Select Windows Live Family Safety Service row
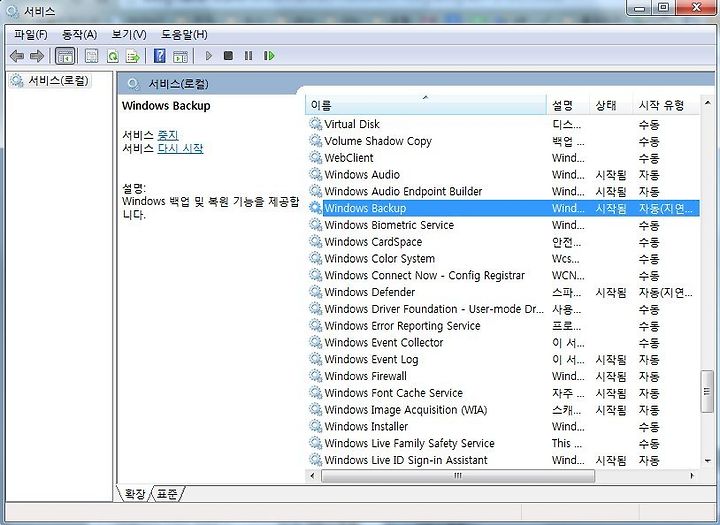 coord(503,443)
